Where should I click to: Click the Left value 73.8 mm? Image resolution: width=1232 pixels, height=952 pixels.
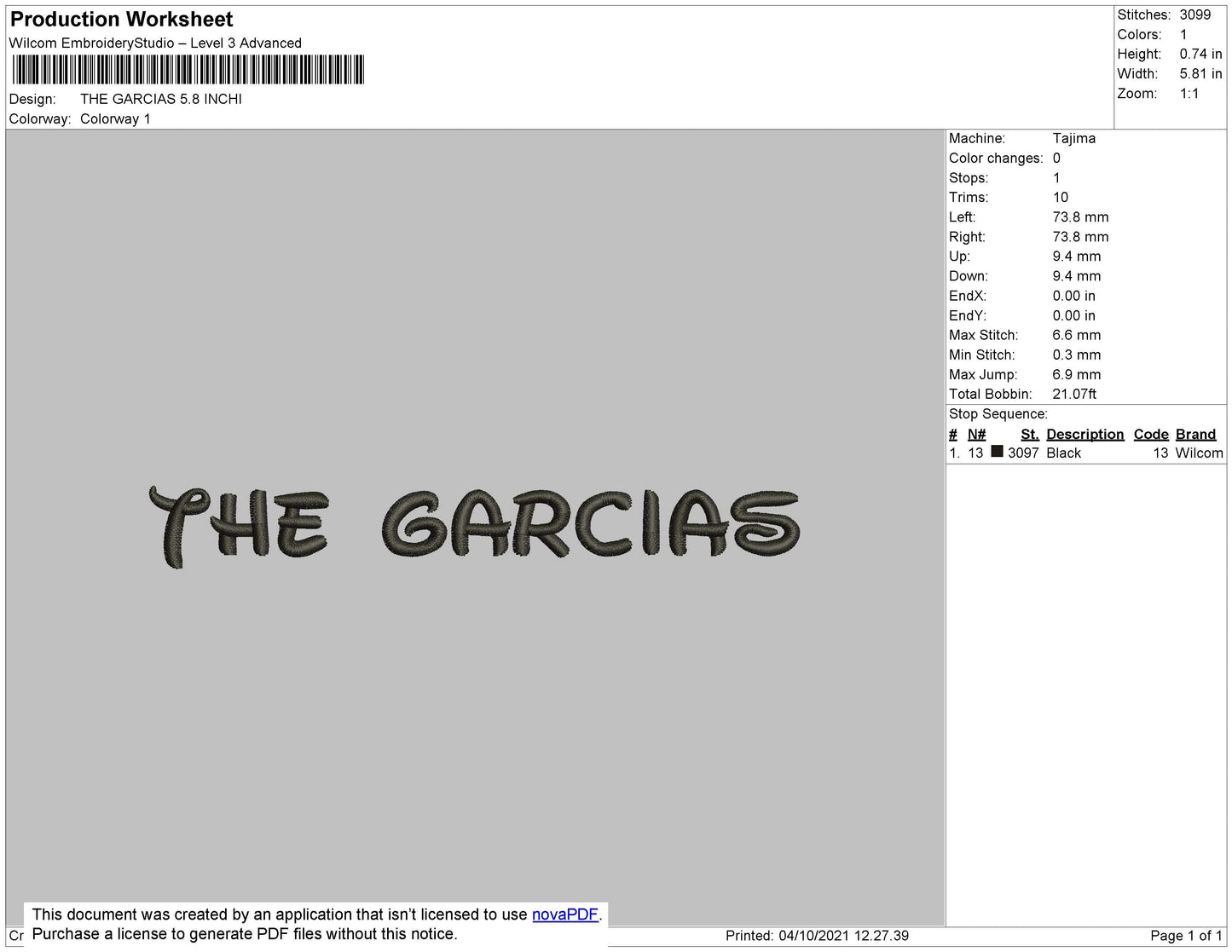pyautogui.click(x=1081, y=217)
